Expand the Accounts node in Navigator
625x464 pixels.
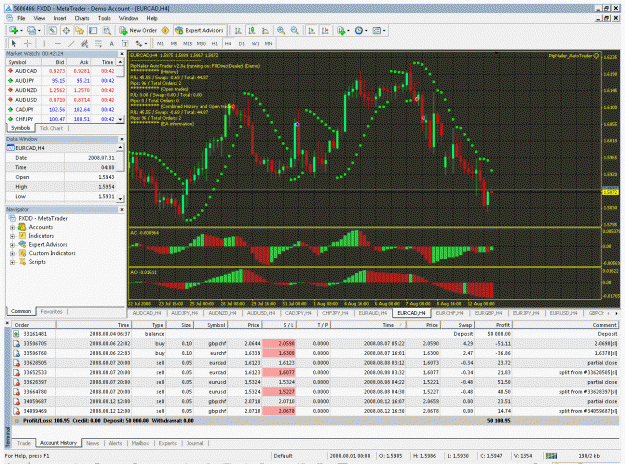(x=12, y=227)
